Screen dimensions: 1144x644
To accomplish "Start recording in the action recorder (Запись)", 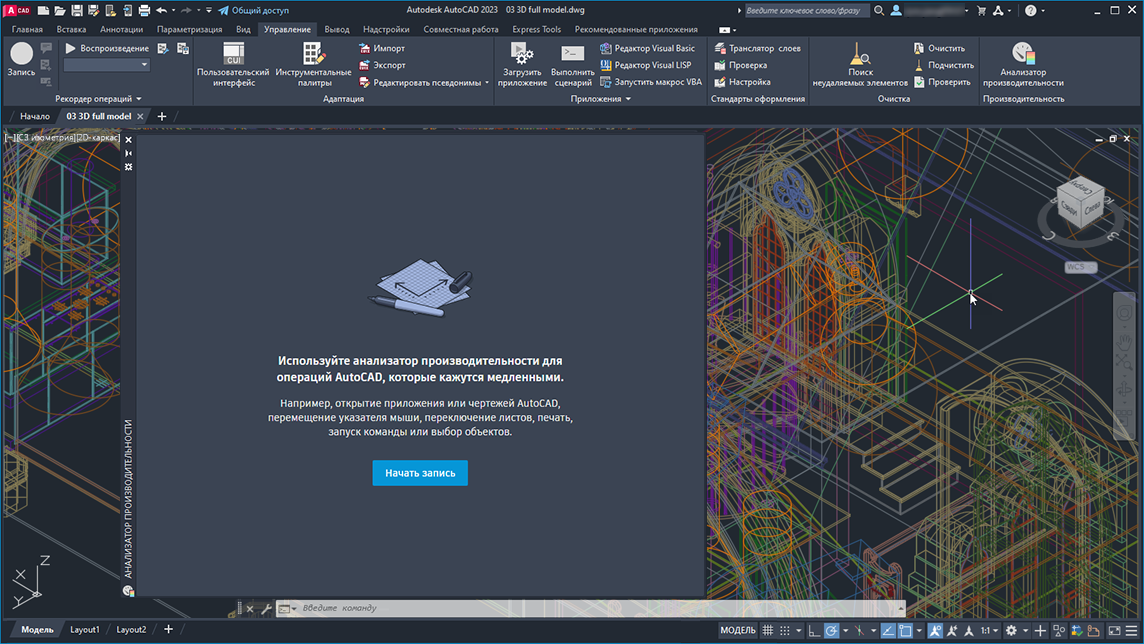I will (x=21, y=59).
